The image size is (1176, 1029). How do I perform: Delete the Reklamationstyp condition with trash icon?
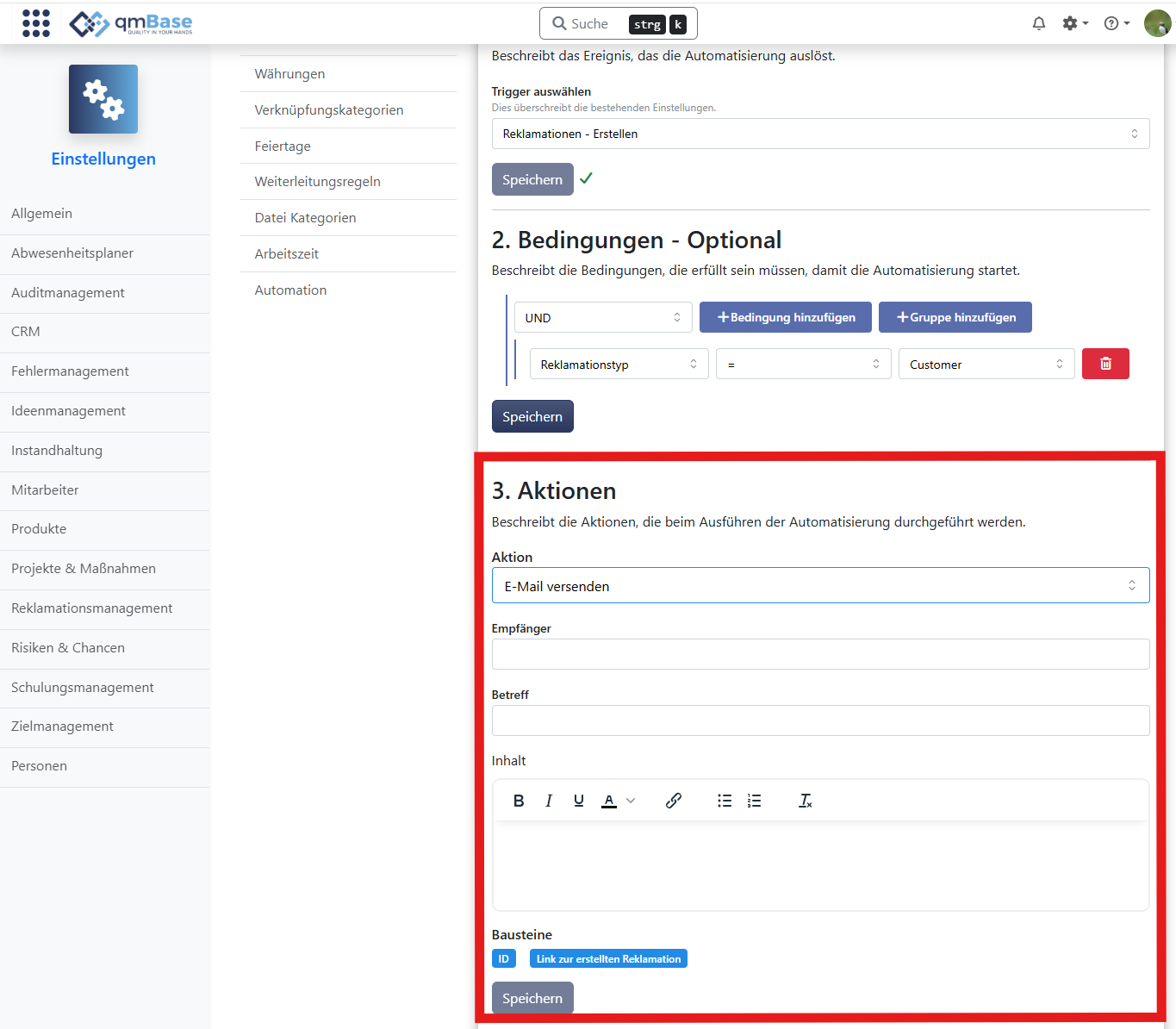click(1105, 364)
